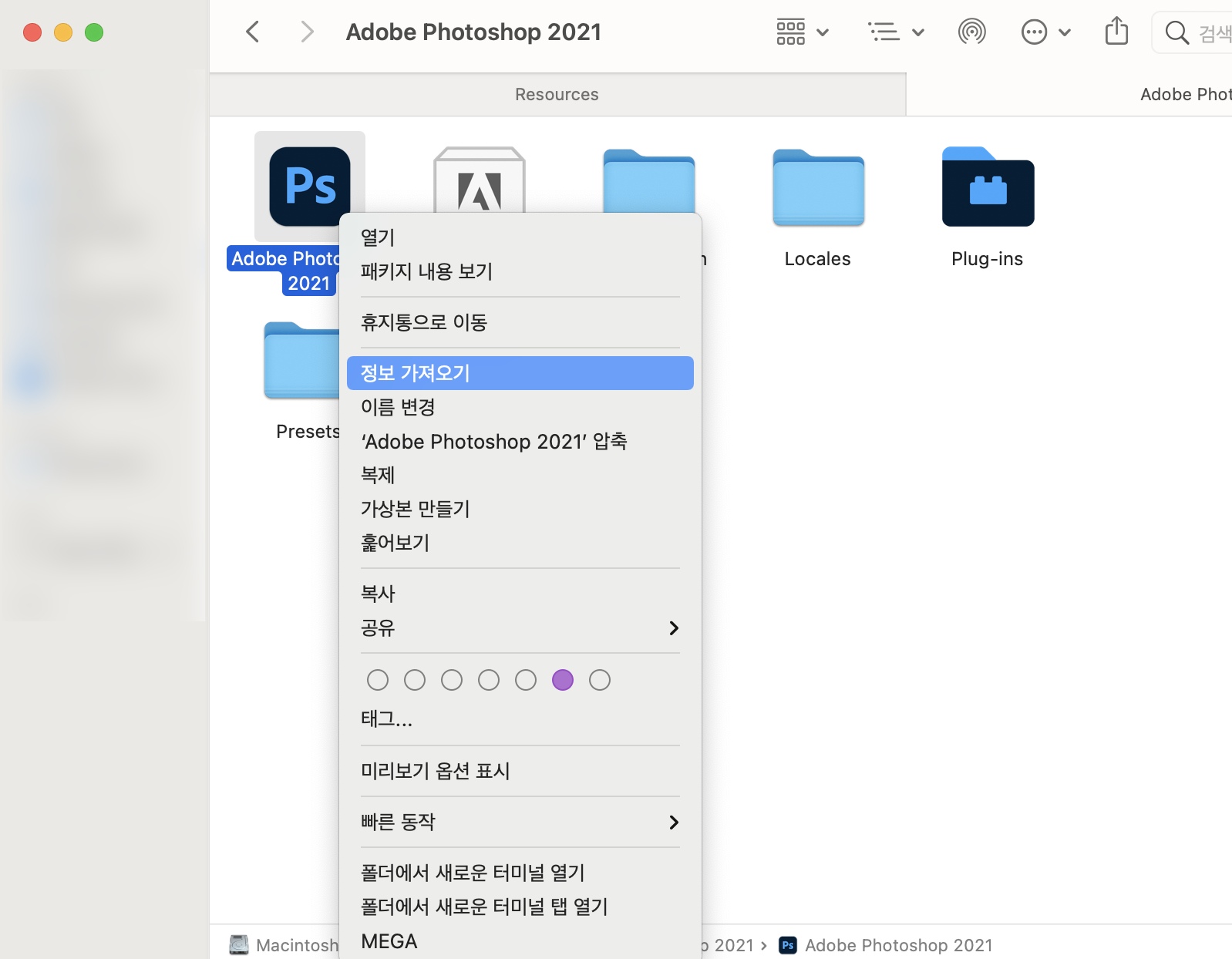The height and width of the screenshot is (959, 1232).
Task: Choose 폴더에서 새로운 터미널 열기
Action: [520, 873]
